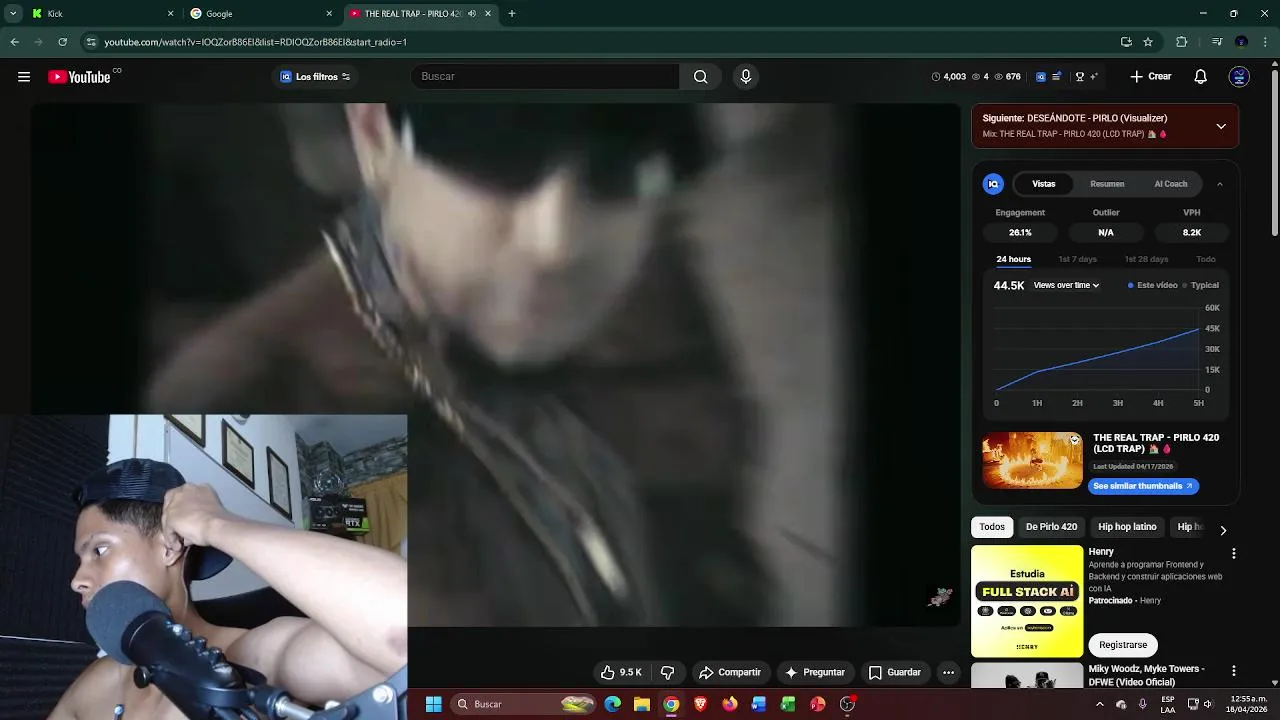Open Windows Start menu
This screenshot has width=1280, height=720.
click(434, 704)
